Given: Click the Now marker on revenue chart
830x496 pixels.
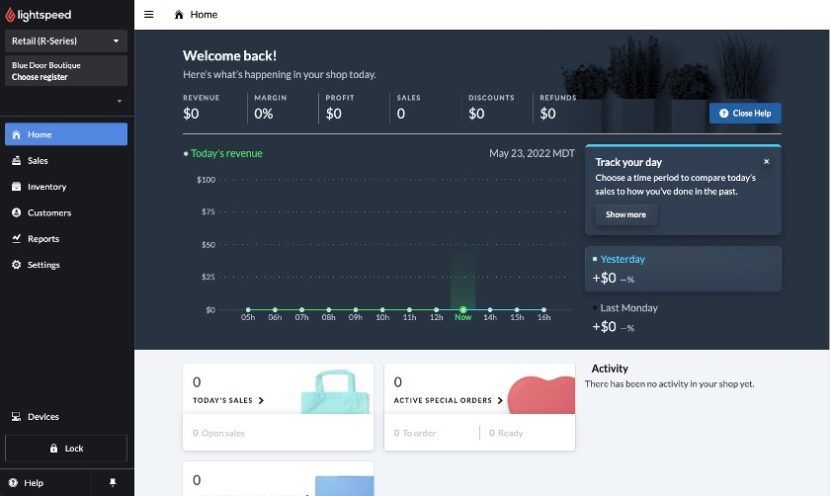Looking at the screenshot, I should pos(463,312).
